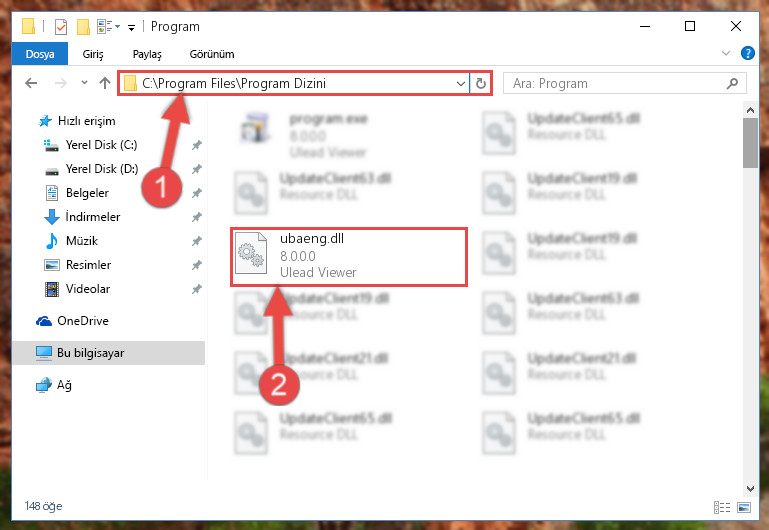Expand the ribbon with the chevron
Viewport: 769px width, 530px height.
click(x=726, y=53)
